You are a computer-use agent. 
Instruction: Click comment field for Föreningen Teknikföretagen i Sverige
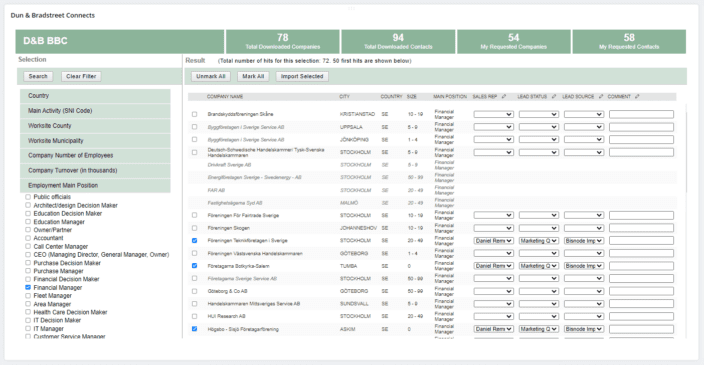pos(641,241)
